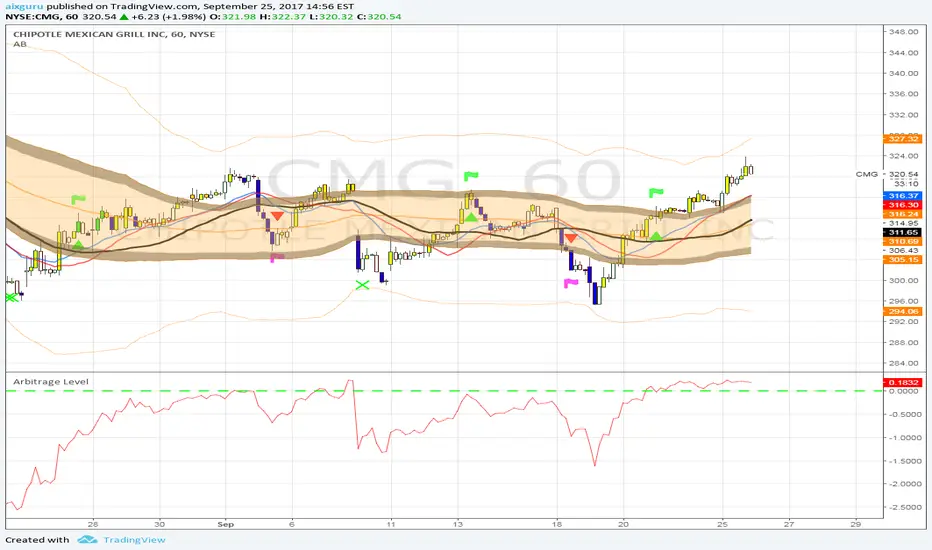This screenshot has width=932, height=550.
Task: Click the -1.0000 arbitrage axis label
Action: (903, 438)
